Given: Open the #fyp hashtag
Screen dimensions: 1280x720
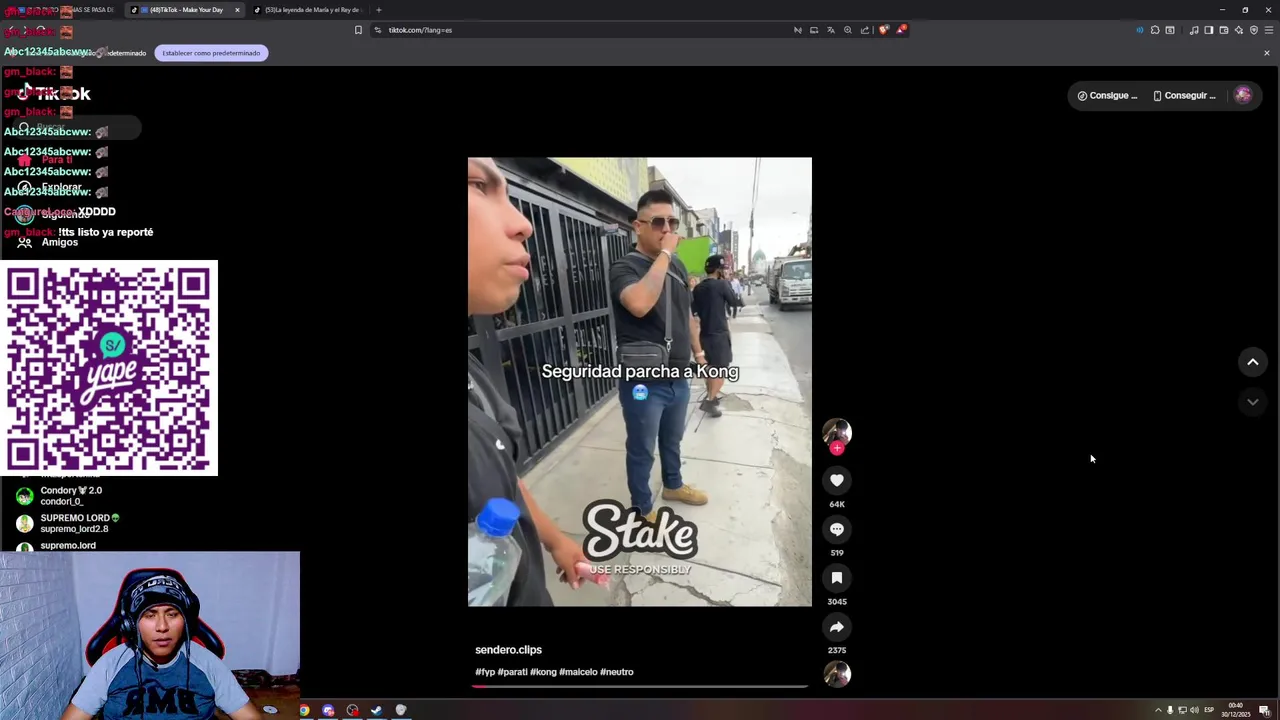Looking at the screenshot, I should pos(484,672).
